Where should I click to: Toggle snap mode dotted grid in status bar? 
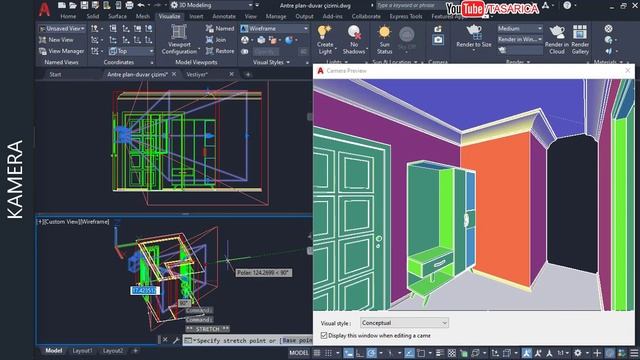coord(328,353)
